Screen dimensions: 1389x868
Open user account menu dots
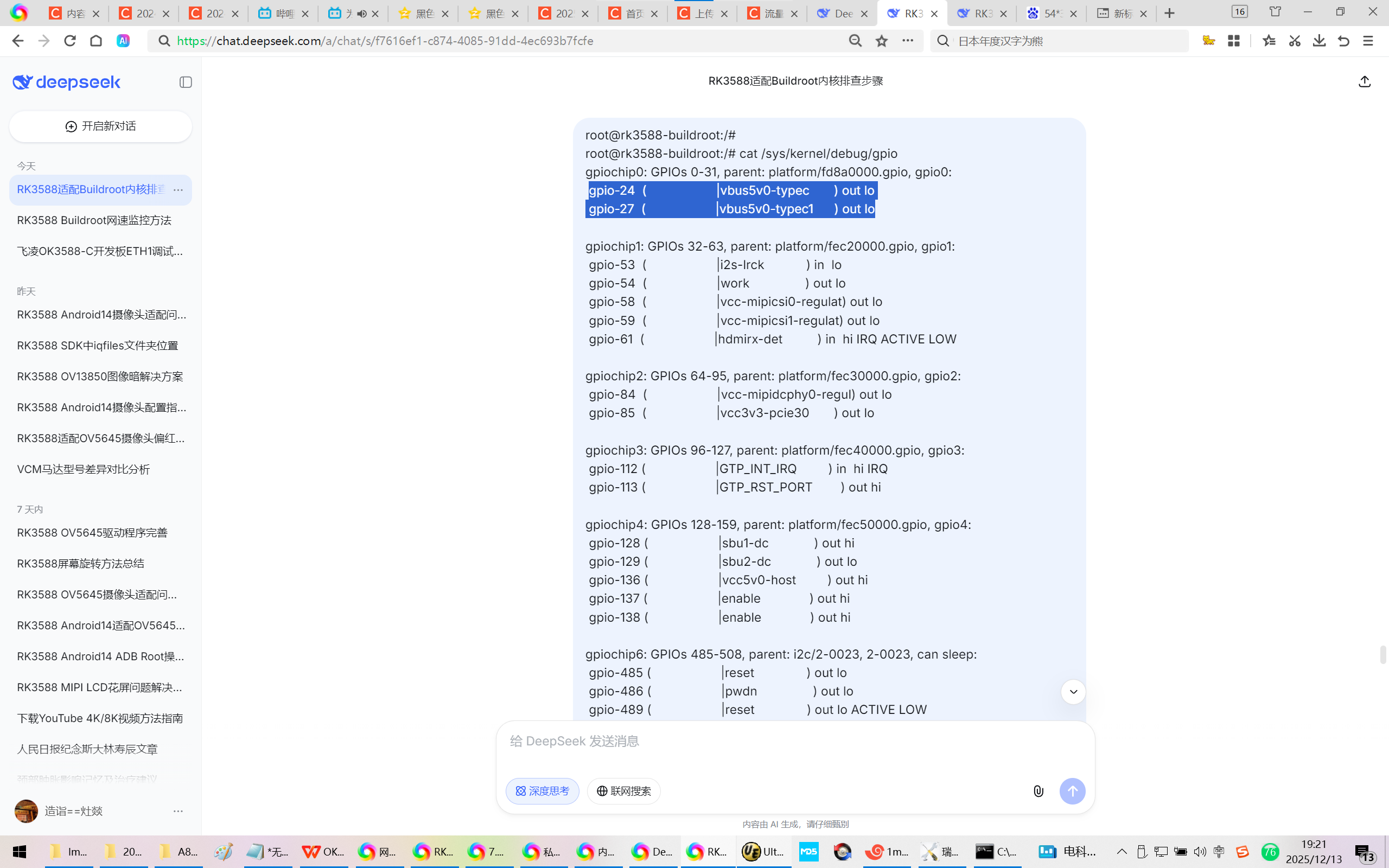point(178,811)
